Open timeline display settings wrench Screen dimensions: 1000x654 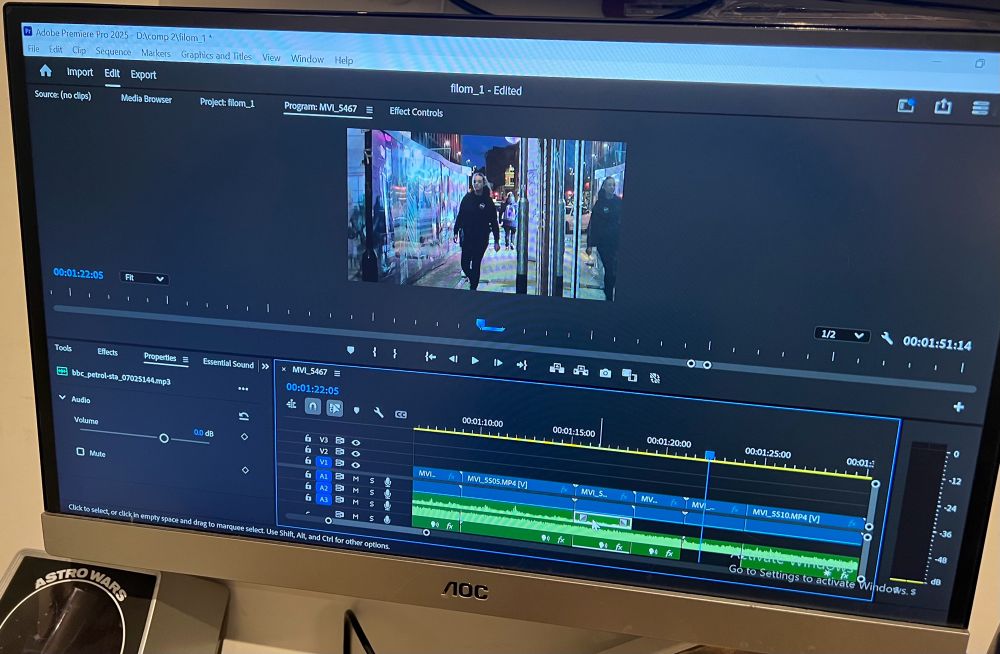pyautogui.click(x=378, y=412)
